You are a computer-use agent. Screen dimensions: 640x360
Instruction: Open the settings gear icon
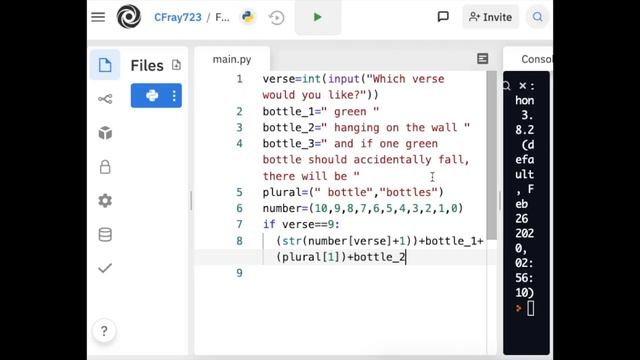(105, 200)
